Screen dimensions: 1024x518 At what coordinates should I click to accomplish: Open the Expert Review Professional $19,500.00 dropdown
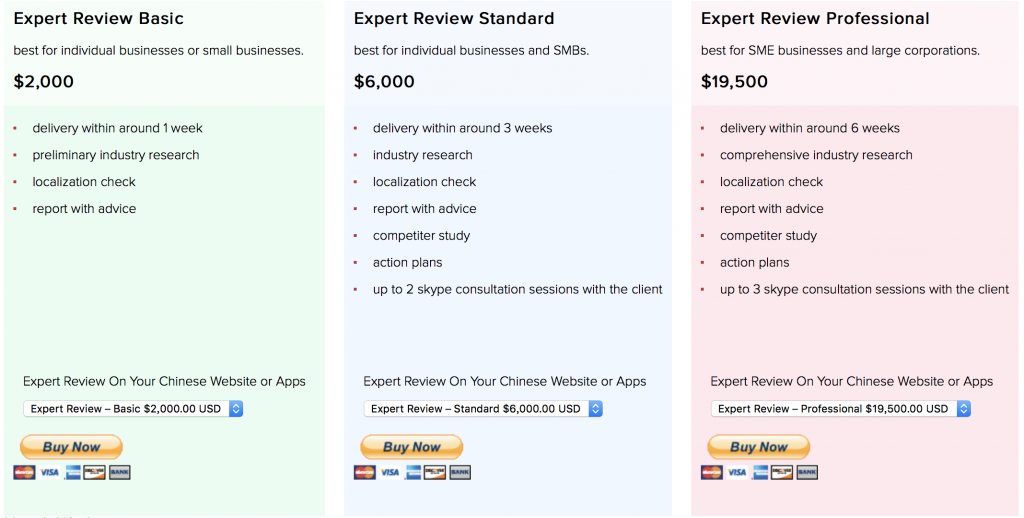[x=840, y=409]
